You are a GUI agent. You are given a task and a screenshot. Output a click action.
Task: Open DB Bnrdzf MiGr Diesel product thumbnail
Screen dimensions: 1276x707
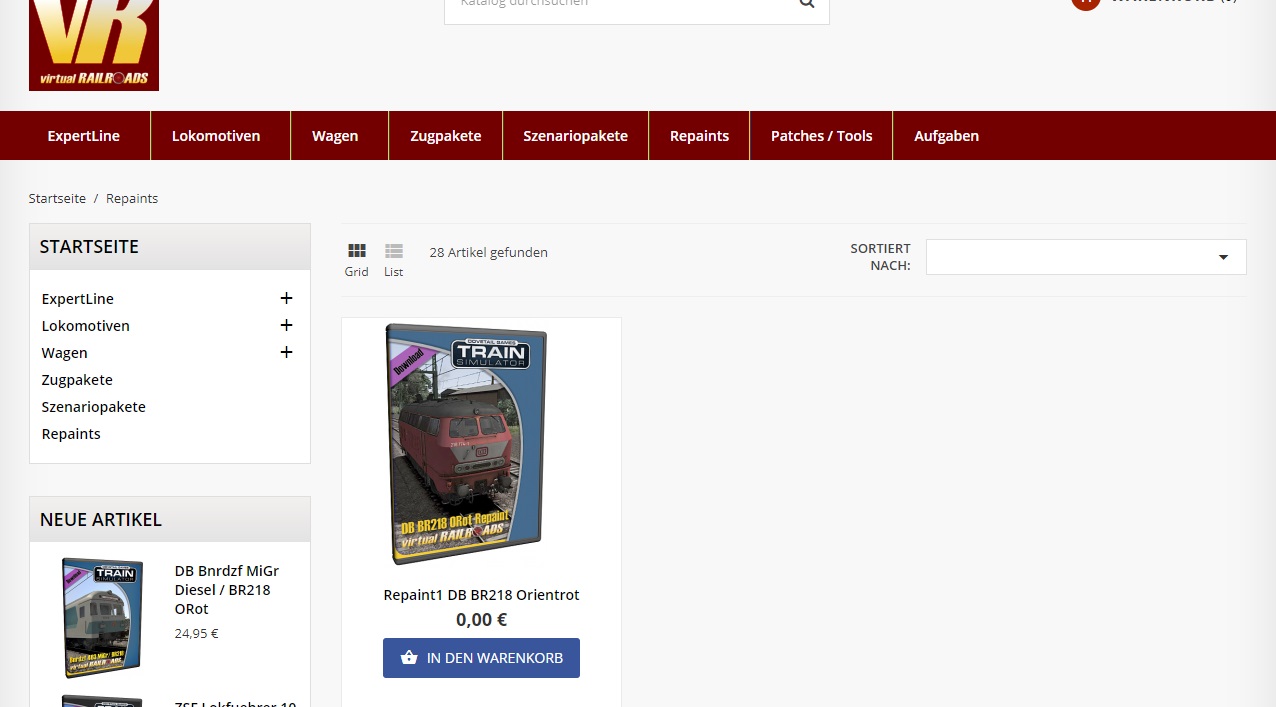pyautogui.click(x=102, y=617)
